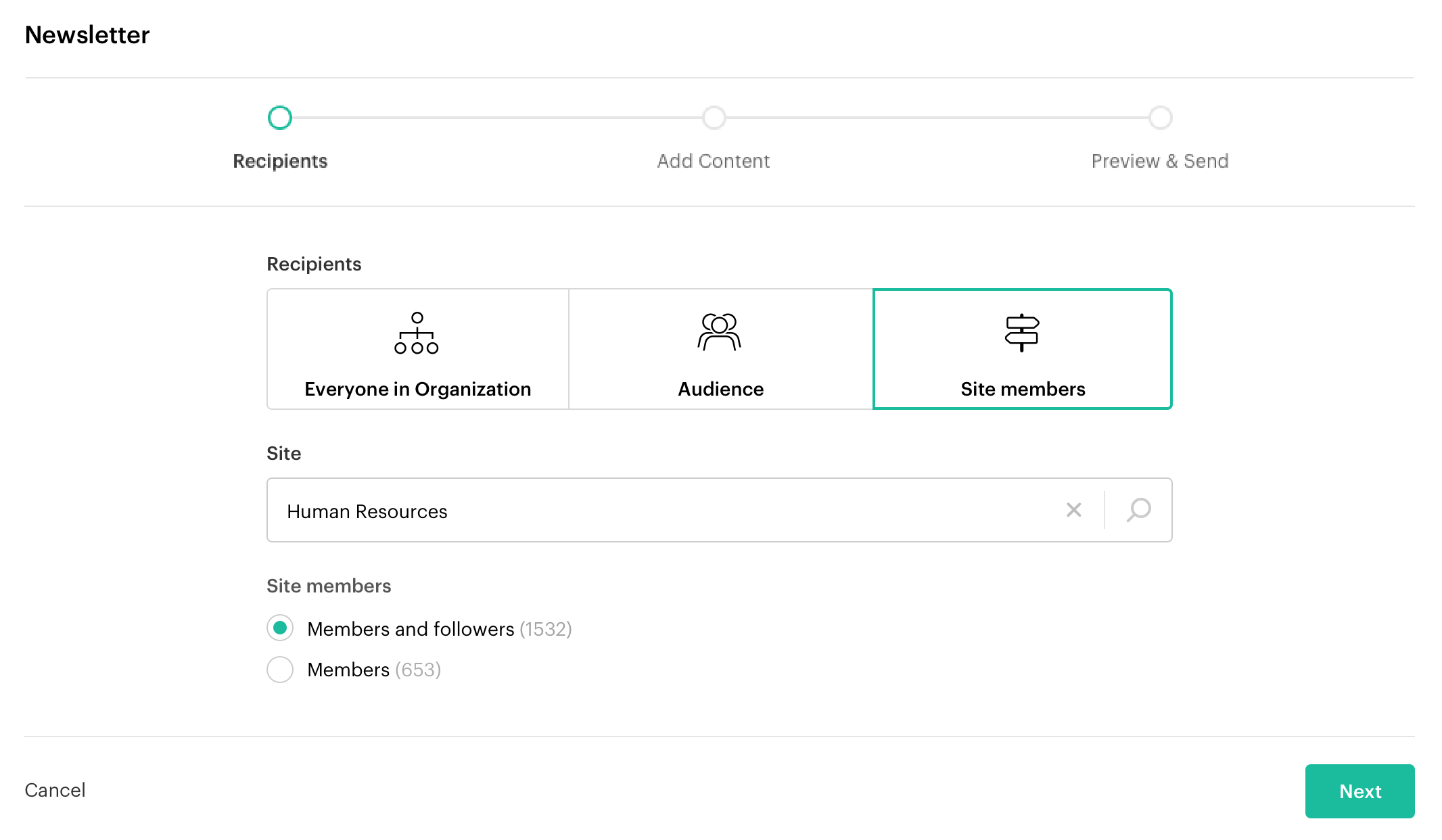
Task: Click the search magnifier in Site field
Action: pos(1138,510)
